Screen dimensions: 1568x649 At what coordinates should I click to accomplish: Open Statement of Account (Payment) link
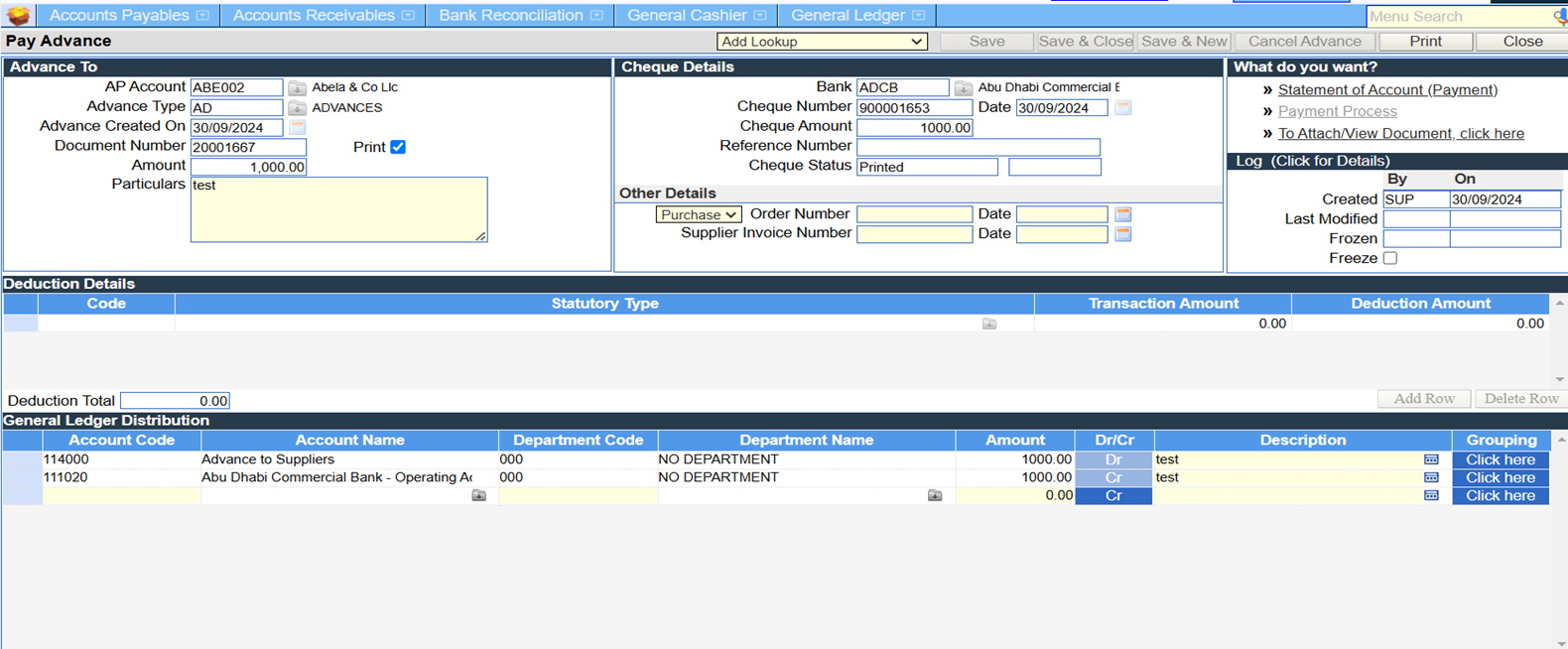click(x=1387, y=89)
